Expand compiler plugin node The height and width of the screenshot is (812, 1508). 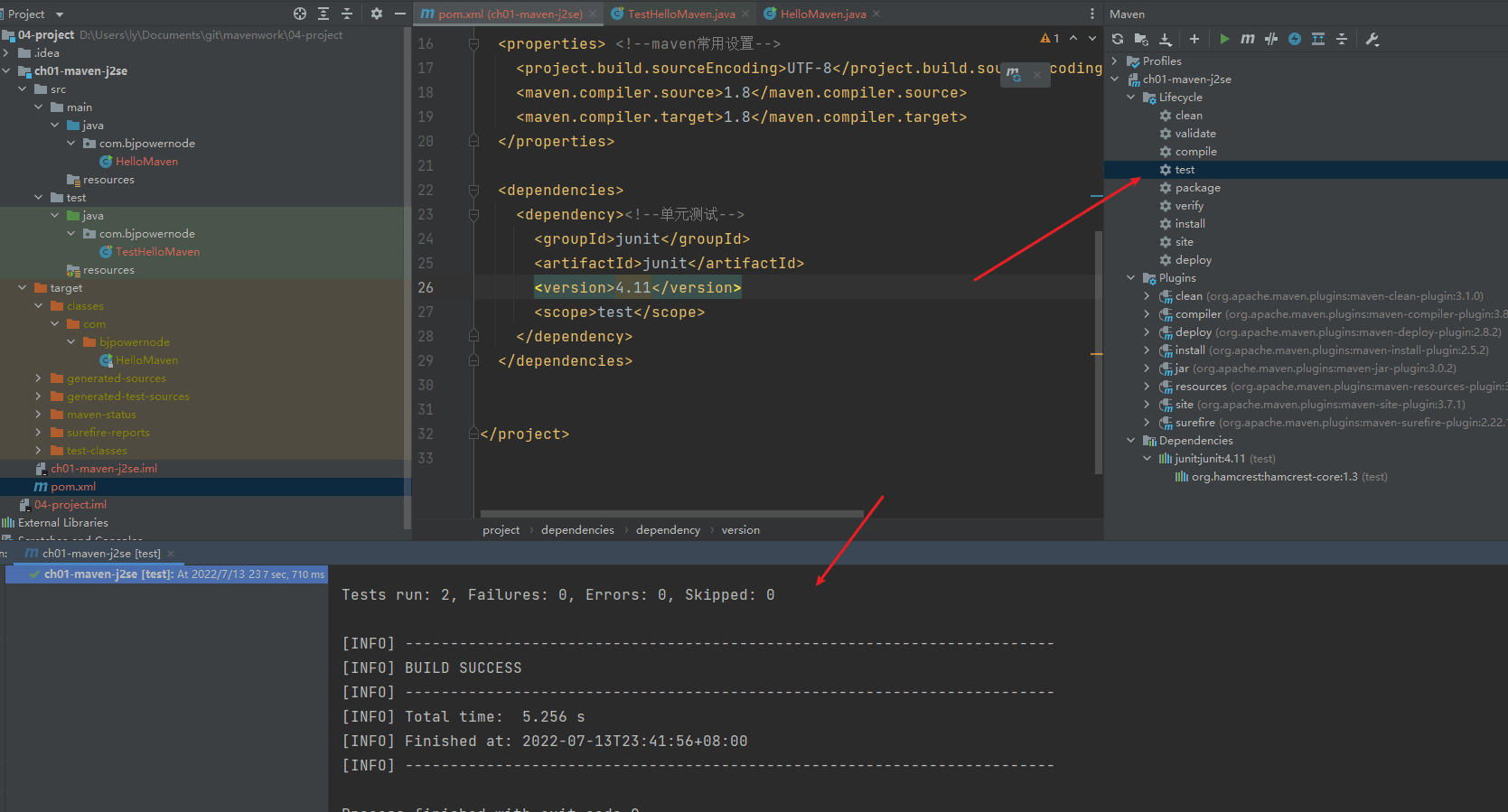[1147, 314]
